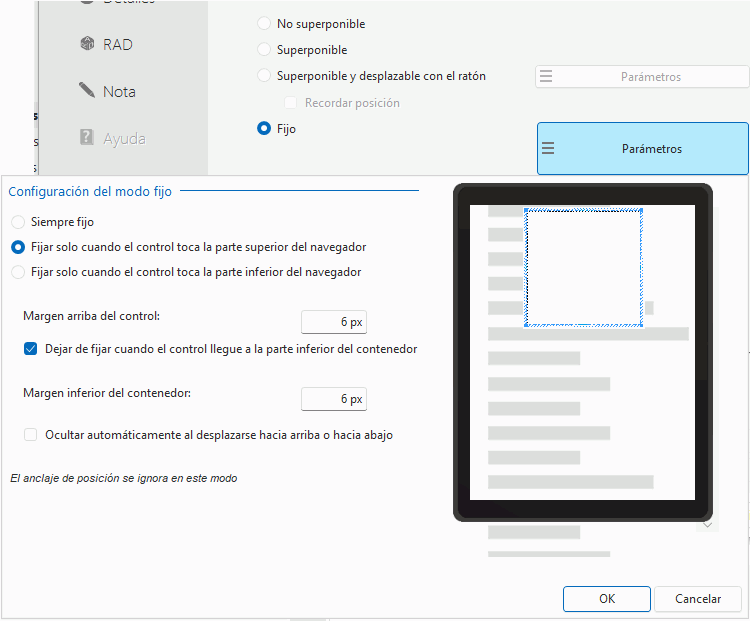750x622 pixels.
Task: Click the menu icon on highlighted Parámetros button
Action: click(x=548, y=148)
